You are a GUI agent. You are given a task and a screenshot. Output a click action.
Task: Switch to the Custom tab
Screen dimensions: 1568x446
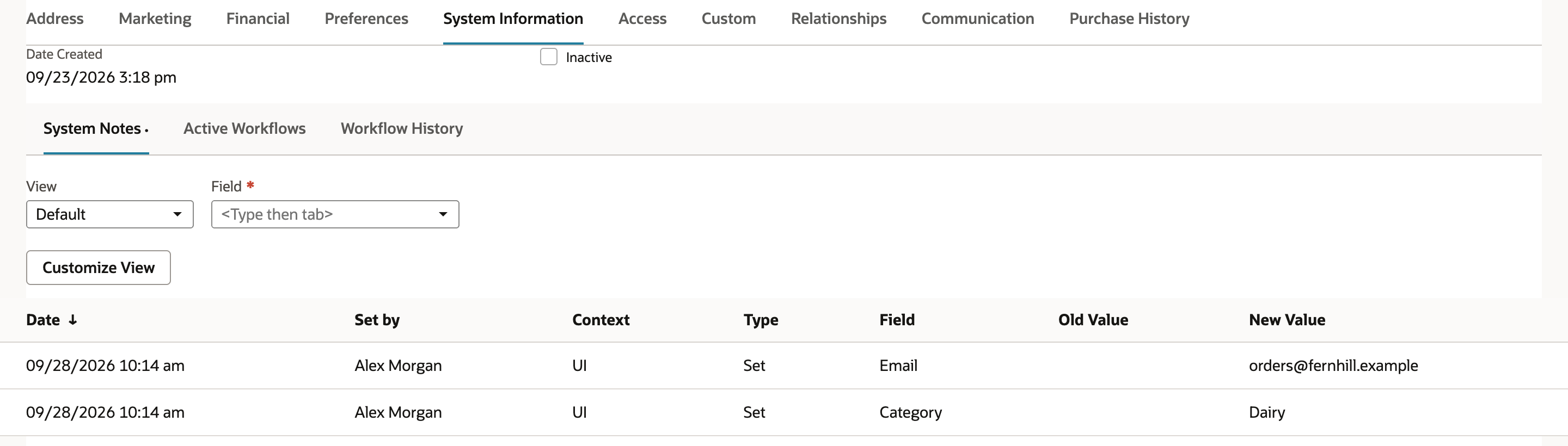pyautogui.click(x=728, y=19)
